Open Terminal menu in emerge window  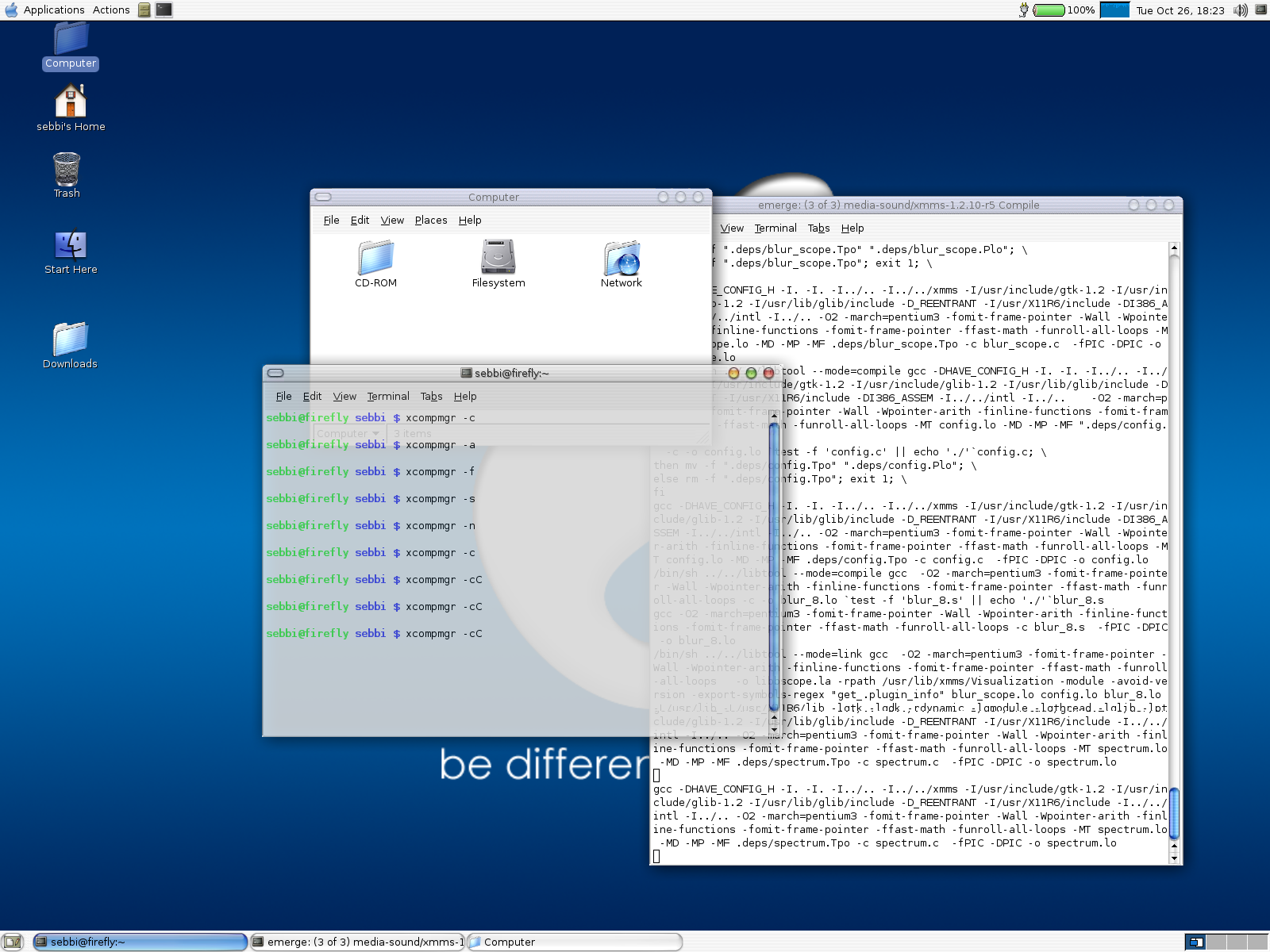(775, 228)
